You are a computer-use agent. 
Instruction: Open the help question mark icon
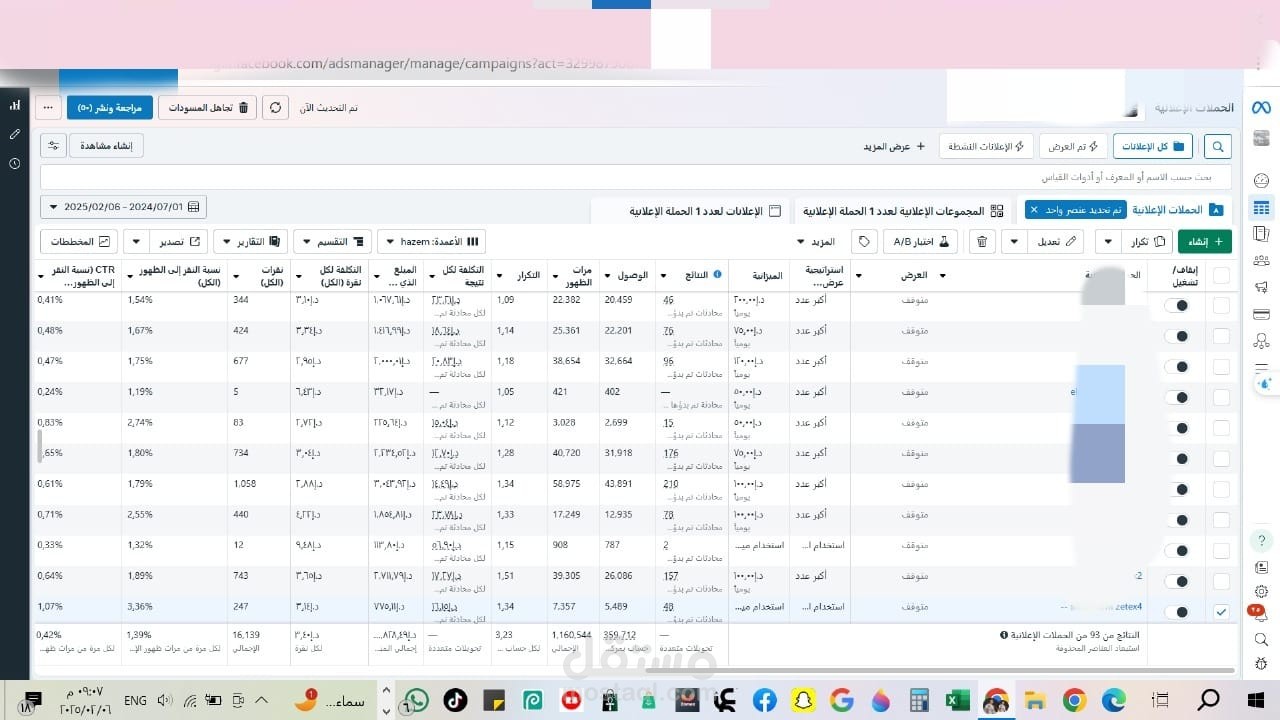[x=1261, y=540]
